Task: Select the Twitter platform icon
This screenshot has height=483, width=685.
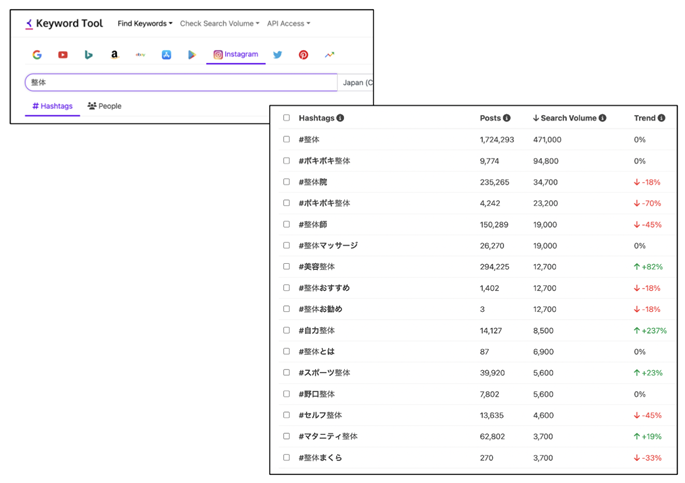Action: click(x=277, y=55)
